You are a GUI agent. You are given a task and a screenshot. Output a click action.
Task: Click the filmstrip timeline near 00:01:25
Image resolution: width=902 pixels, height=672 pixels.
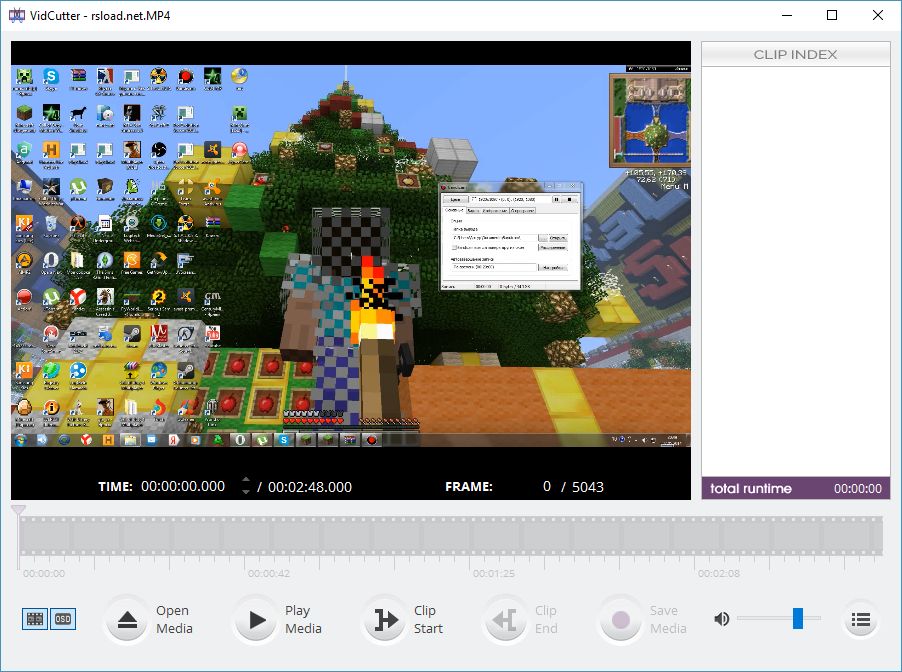tap(494, 536)
